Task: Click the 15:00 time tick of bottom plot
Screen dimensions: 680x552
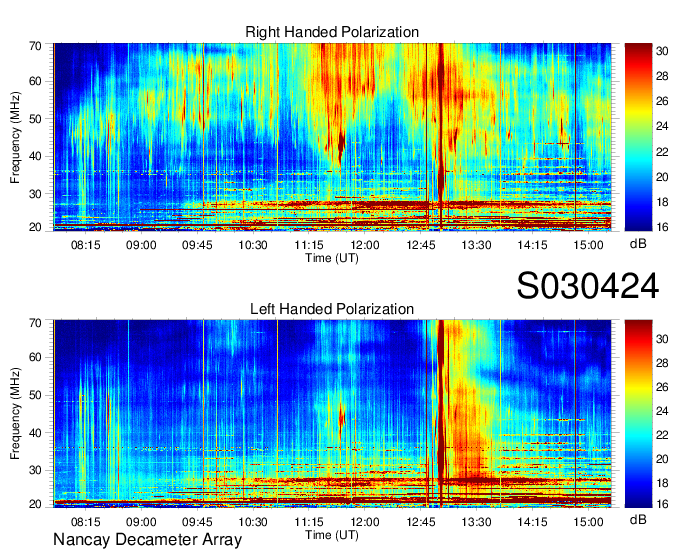Action: tap(588, 522)
